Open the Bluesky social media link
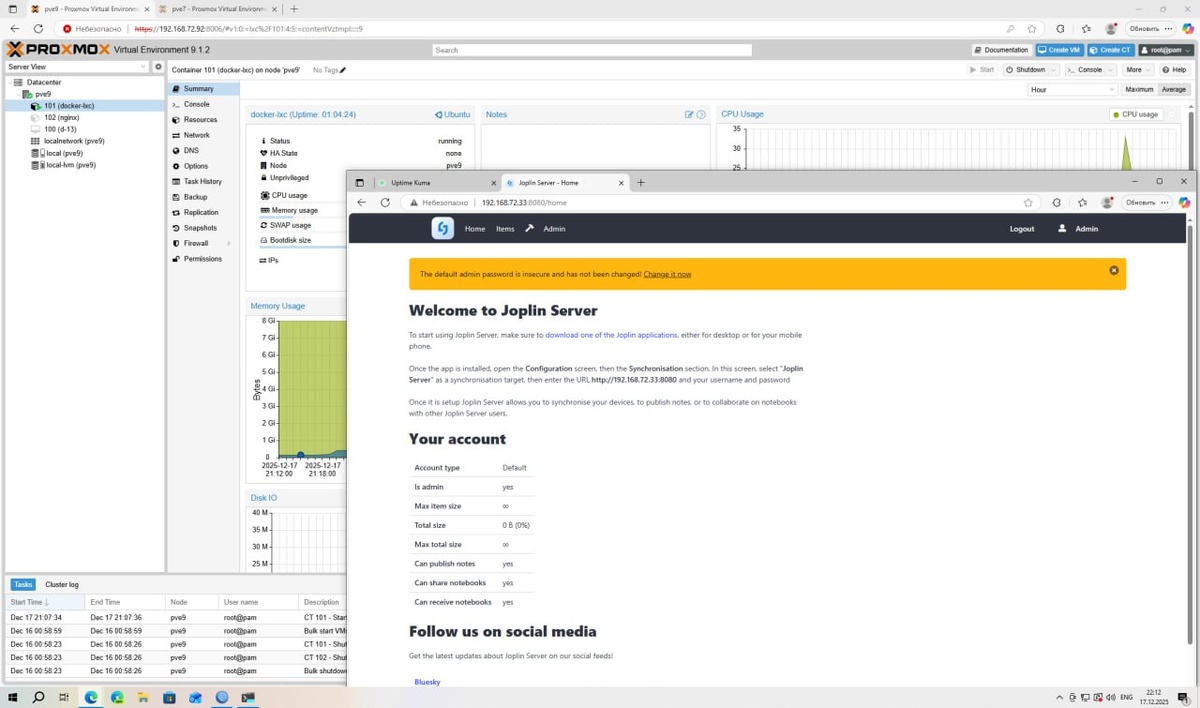Viewport: 1200px width, 708px height. [427, 682]
